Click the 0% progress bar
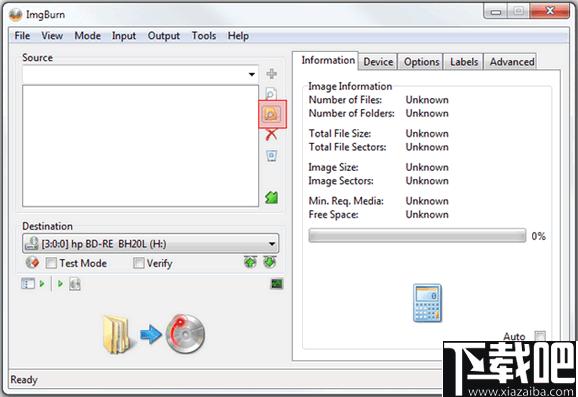This screenshot has height=397, width=578. tap(417, 236)
